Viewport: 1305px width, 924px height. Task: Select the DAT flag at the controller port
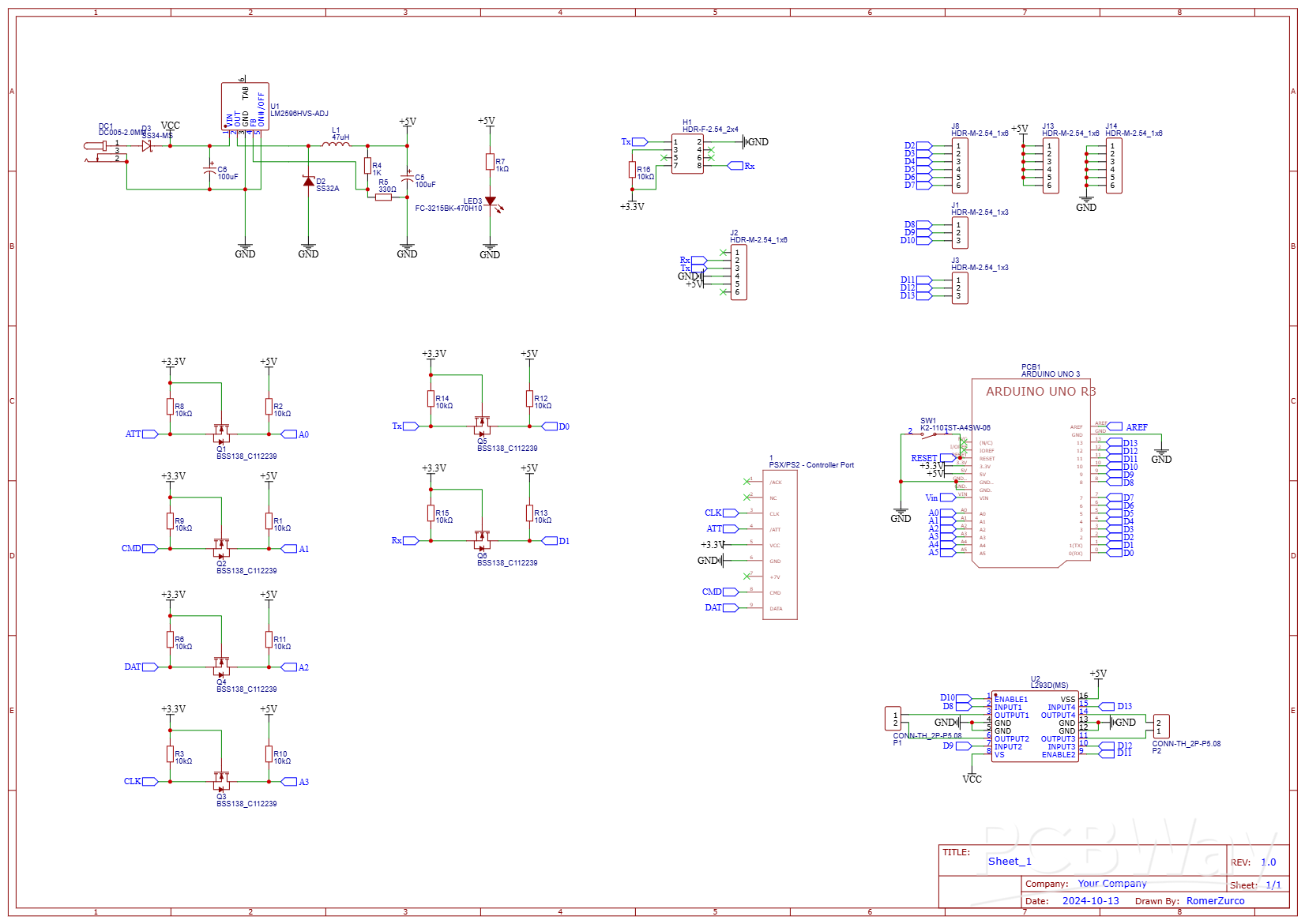[x=721, y=608]
